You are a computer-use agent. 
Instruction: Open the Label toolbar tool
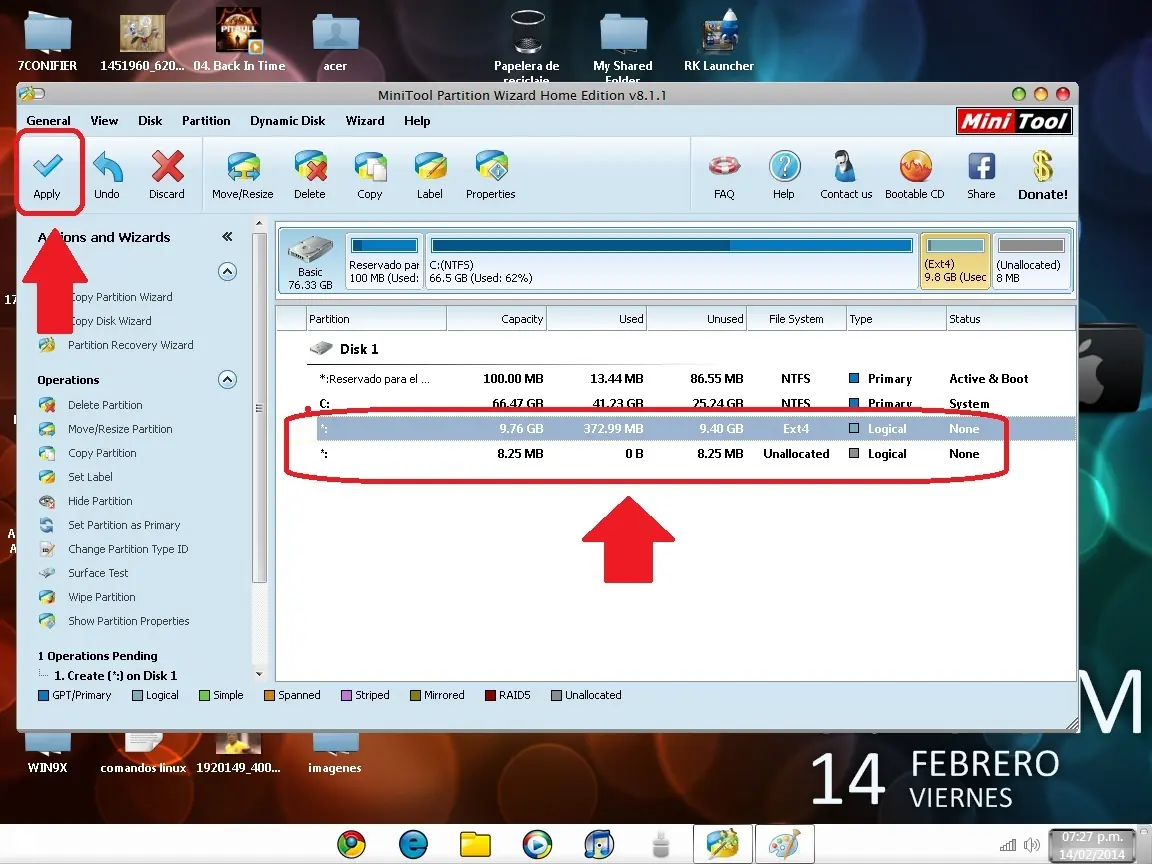point(430,175)
